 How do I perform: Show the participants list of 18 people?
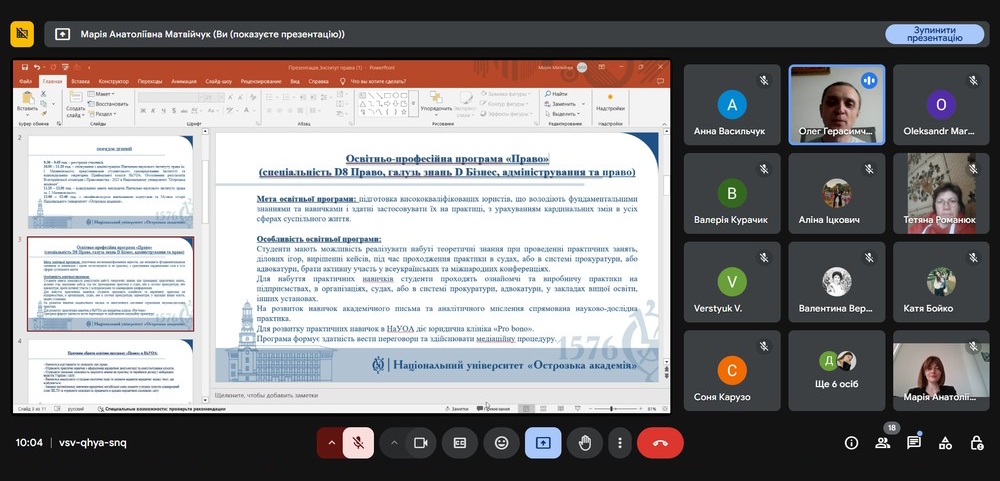click(x=882, y=443)
